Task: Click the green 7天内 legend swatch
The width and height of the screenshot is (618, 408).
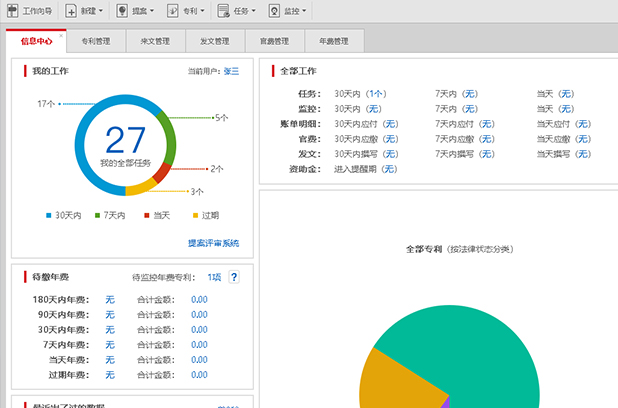Action: 97,215
